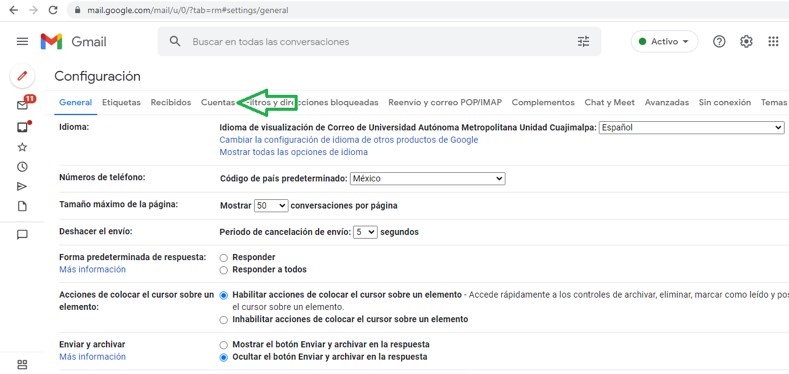Select Responder radio option
This screenshot has width=789, height=374.
click(223, 257)
